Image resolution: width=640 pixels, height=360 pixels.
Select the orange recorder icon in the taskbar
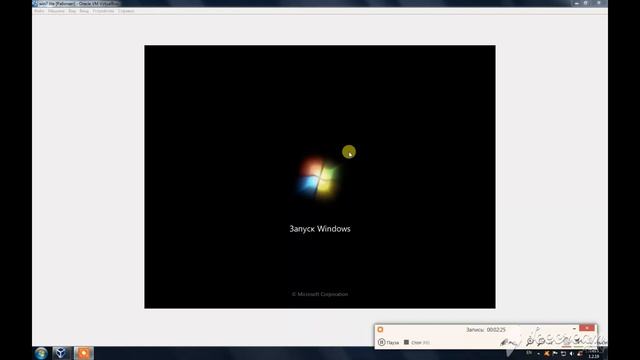point(83,353)
